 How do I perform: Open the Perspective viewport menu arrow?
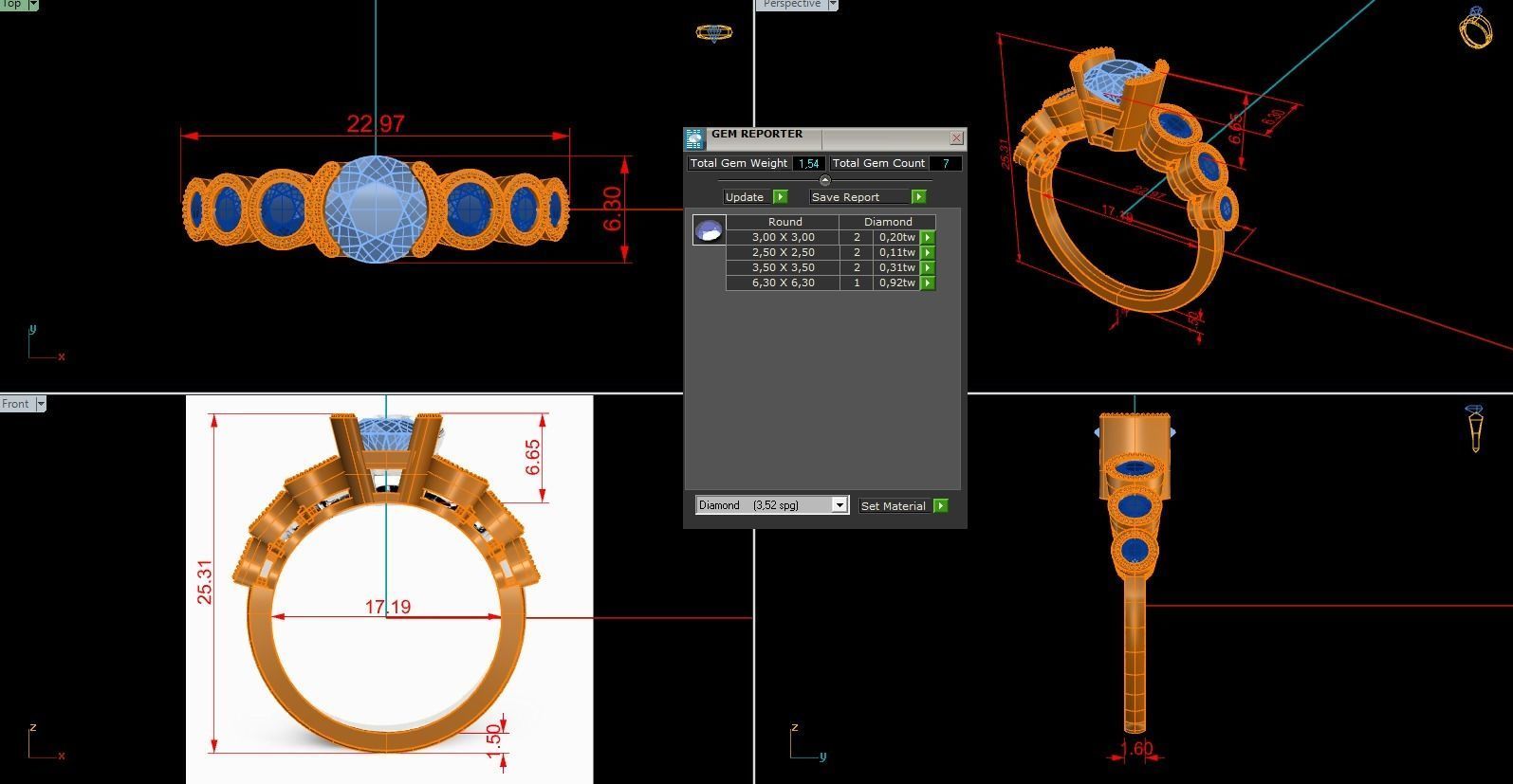[x=833, y=5]
